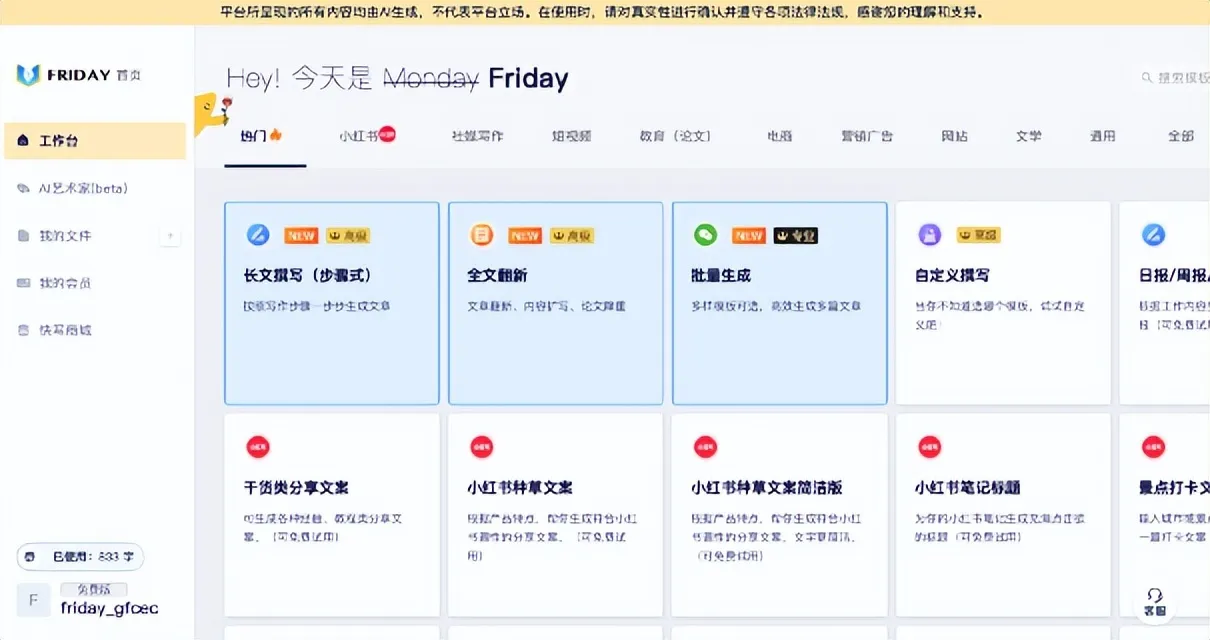This screenshot has width=1210, height=640.
Task: Click the F user avatar
Action: [x=33, y=600]
